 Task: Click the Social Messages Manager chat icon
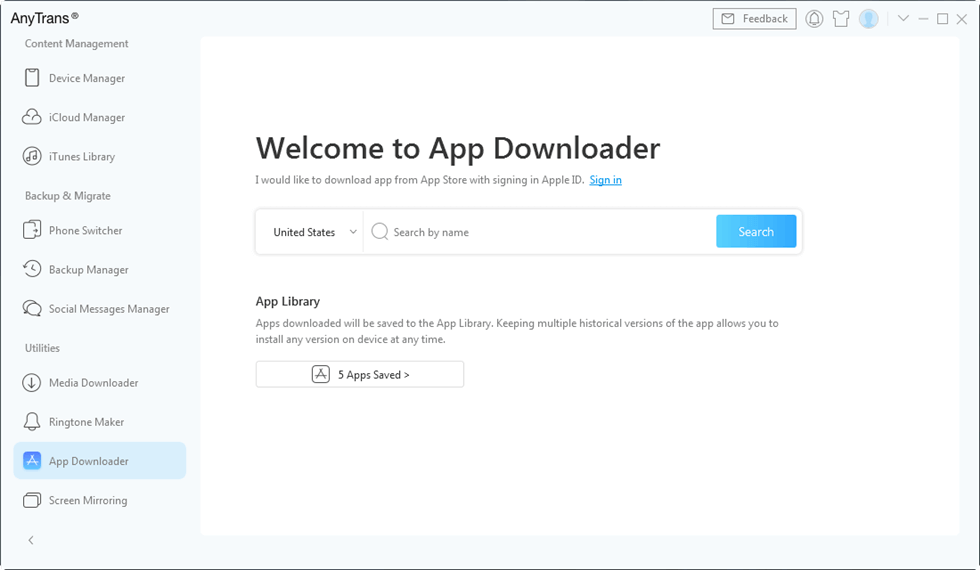32,308
